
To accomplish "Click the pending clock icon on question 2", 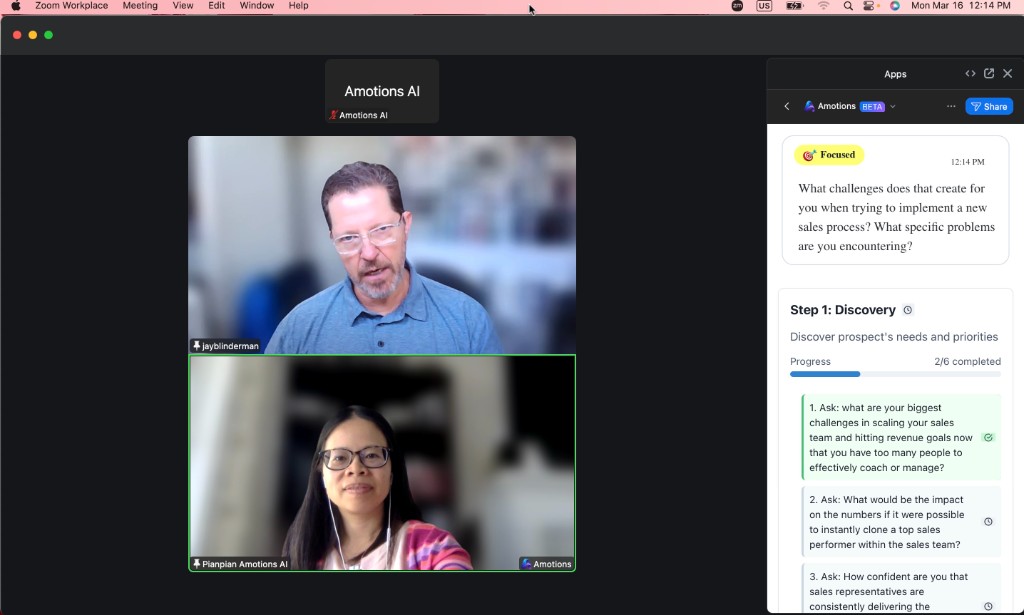I will pyautogui.click(x=988, y=522).
